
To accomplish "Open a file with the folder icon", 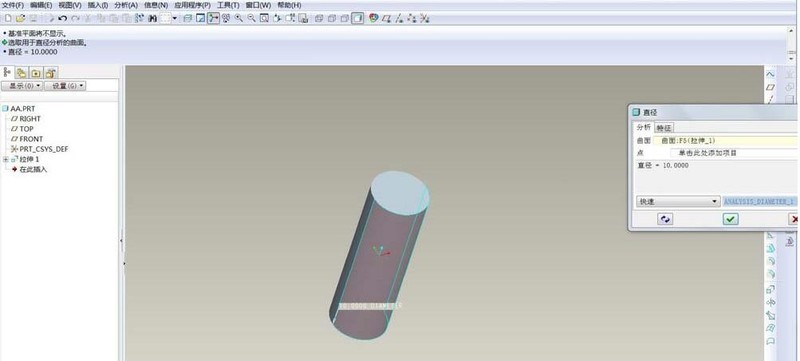I will click(20, 18).
